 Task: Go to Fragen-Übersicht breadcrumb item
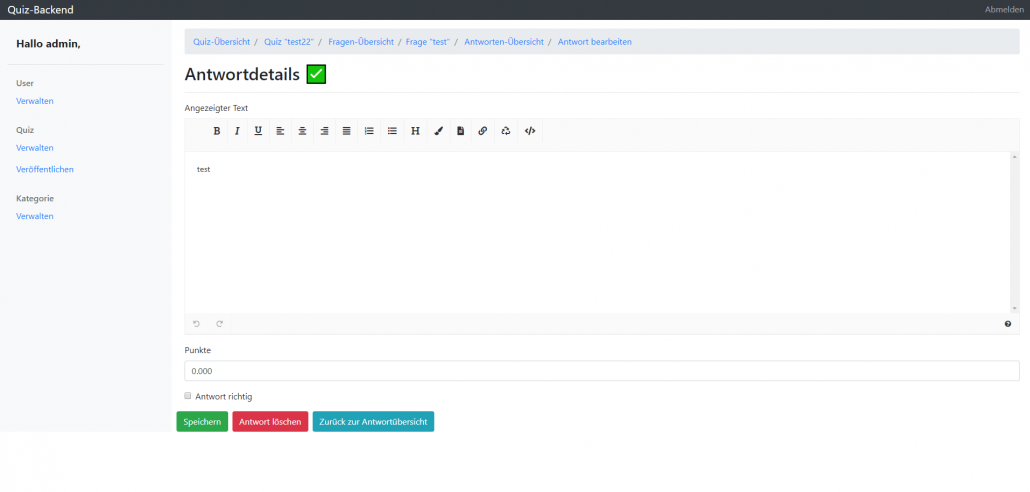point(361,42)
